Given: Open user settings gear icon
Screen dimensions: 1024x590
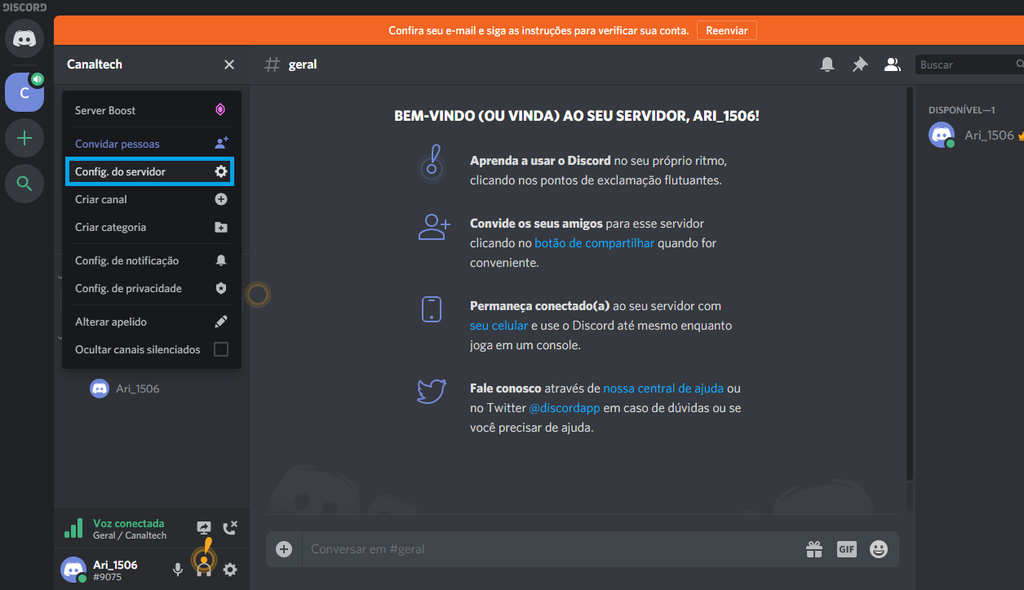Looking at the screenshot, I should (230, 570).
